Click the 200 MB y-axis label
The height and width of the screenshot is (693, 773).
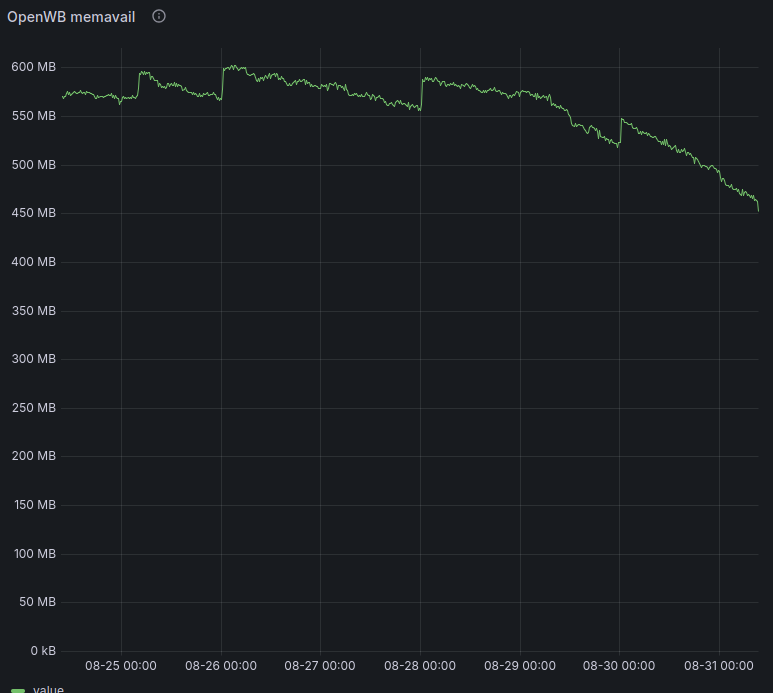tap(34, 456)
